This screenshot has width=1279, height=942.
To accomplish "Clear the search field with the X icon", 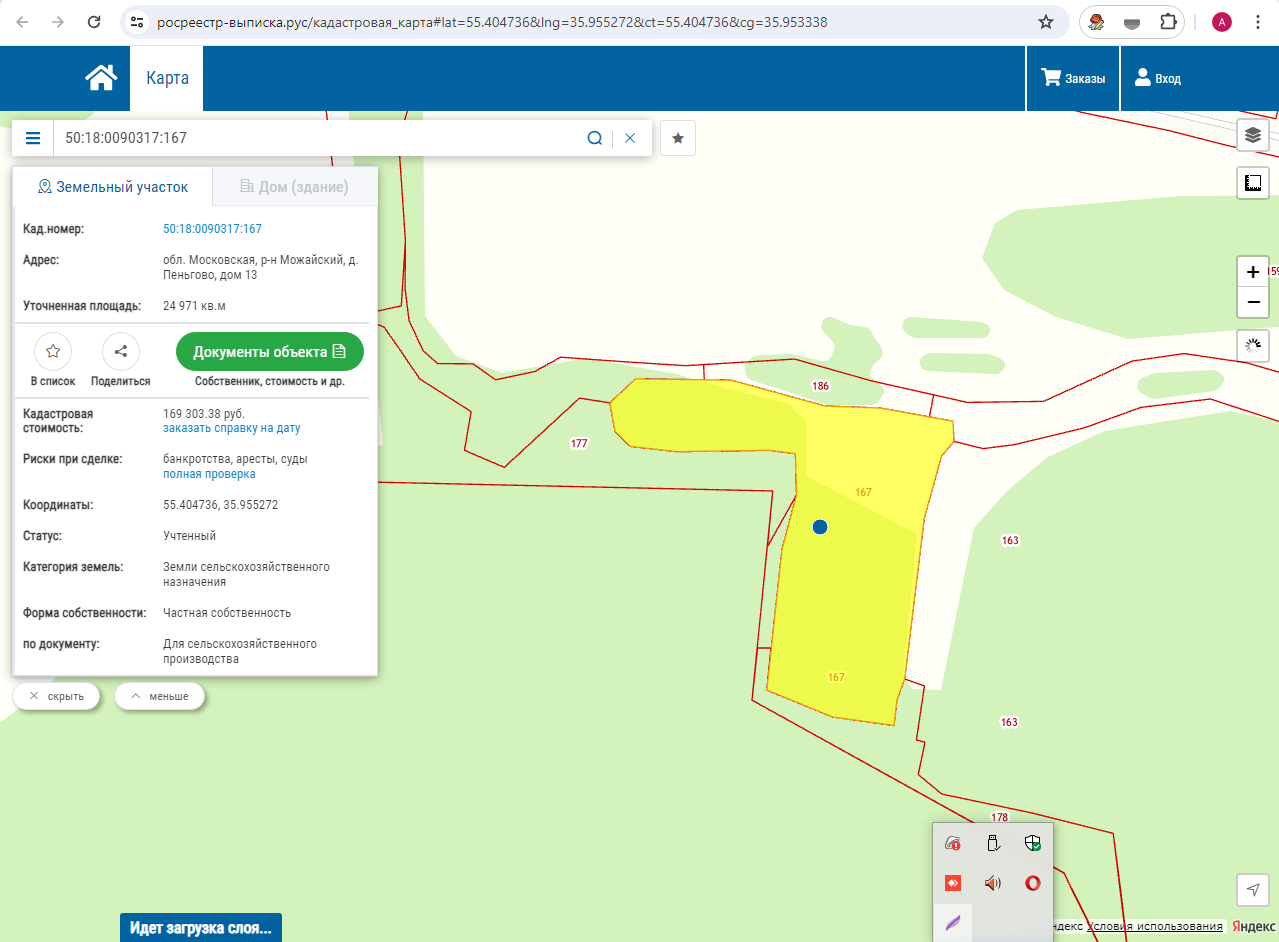I will (x=630, y=138).
